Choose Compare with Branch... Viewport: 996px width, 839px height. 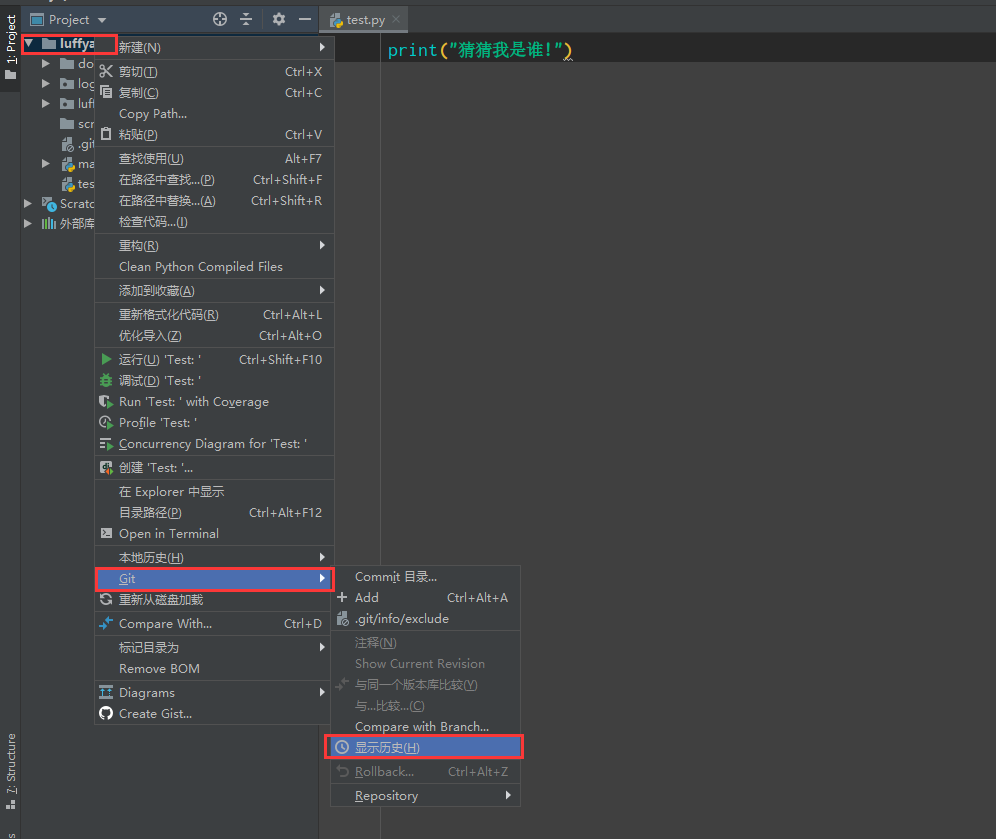click(425, 727)
